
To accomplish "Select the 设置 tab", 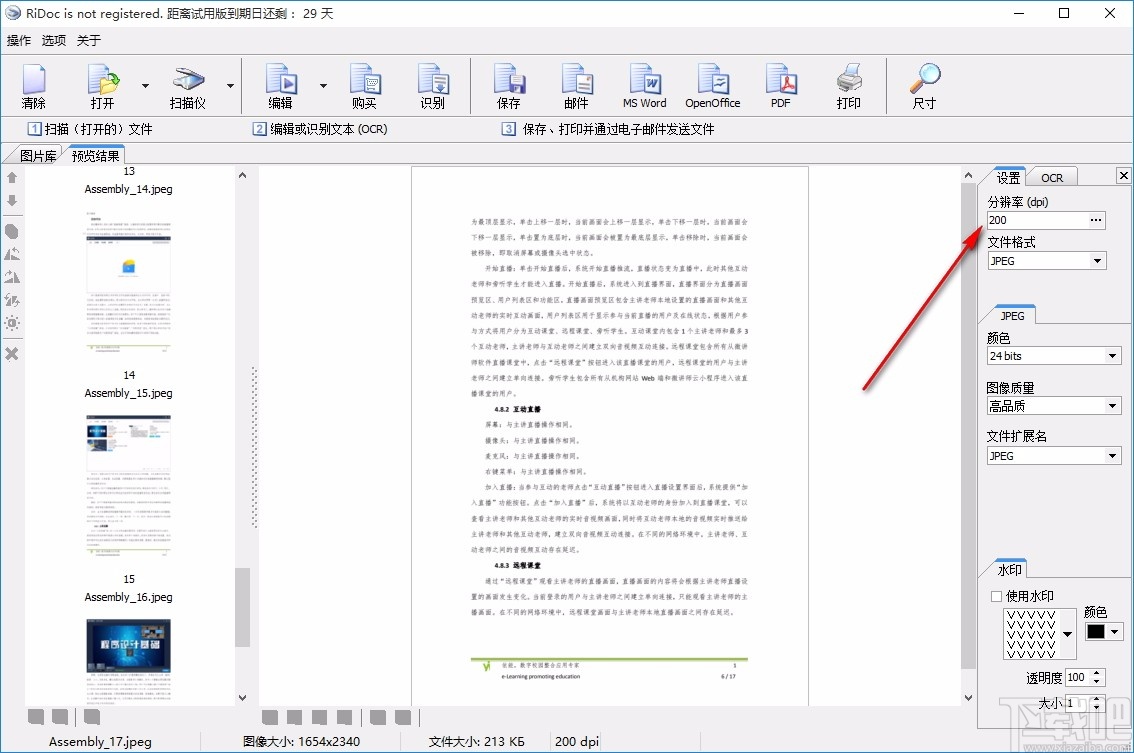I will 1008,177.
